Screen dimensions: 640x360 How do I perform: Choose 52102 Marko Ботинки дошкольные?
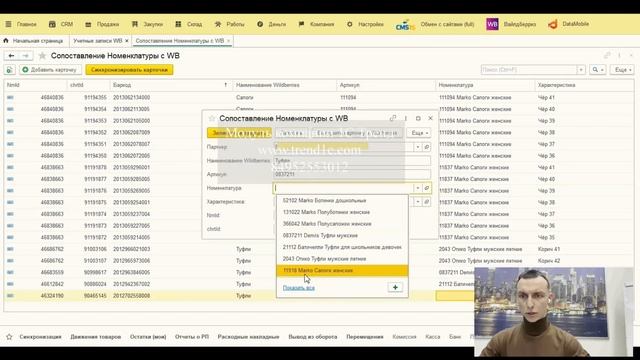342,200
